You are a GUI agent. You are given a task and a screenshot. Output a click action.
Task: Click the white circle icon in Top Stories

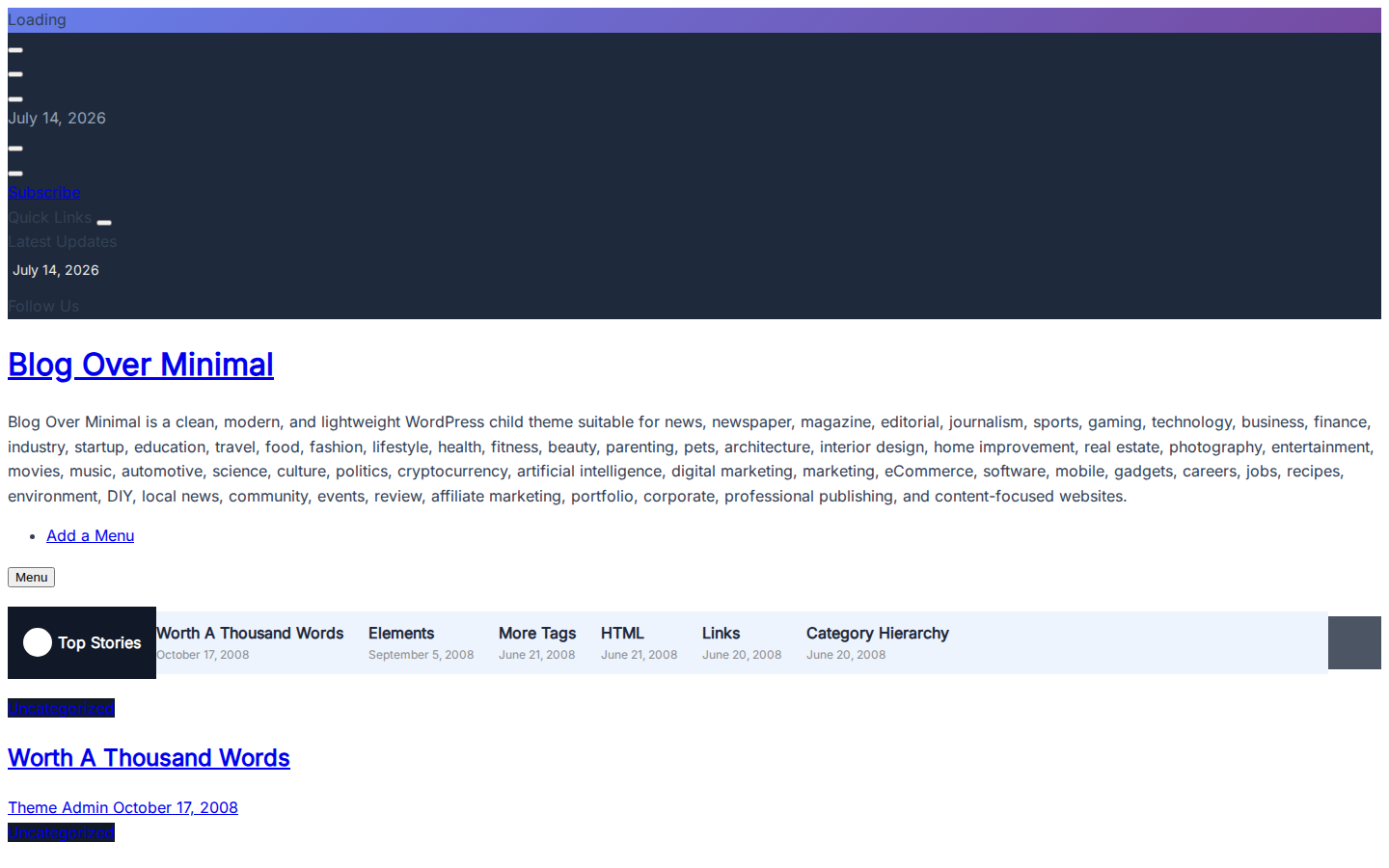click(38, 642)
